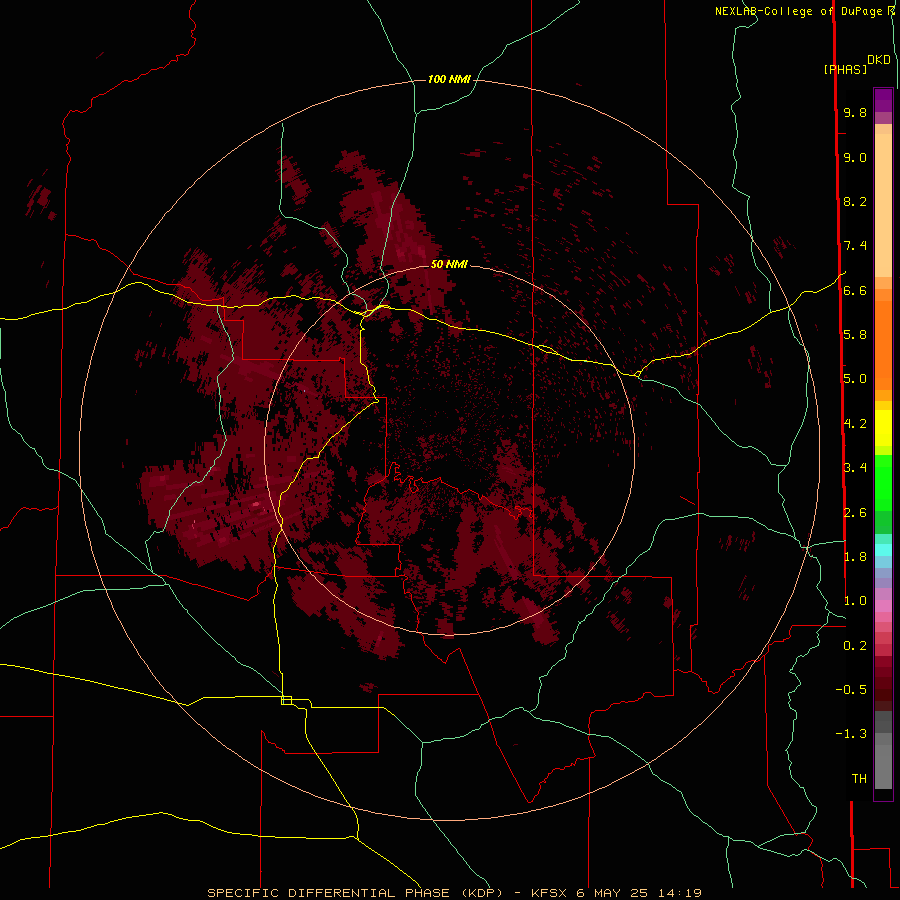The width and height of the screenshot is (900, 900).
Task: Click the 9.0 scale value
Action: click(x=855, y=157)
